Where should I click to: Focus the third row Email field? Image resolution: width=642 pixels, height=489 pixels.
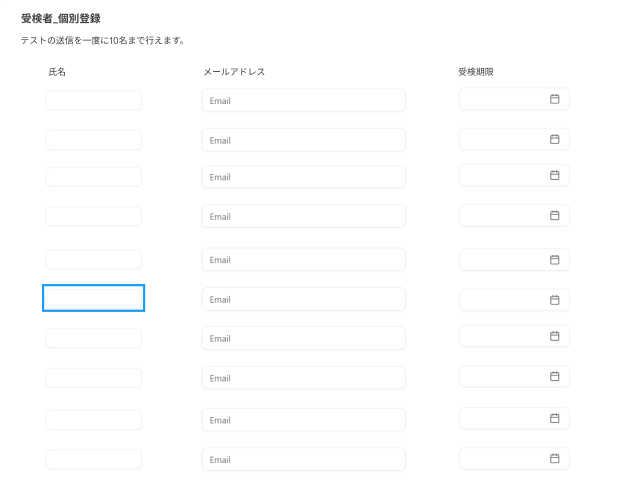click(x=303, y=177)
